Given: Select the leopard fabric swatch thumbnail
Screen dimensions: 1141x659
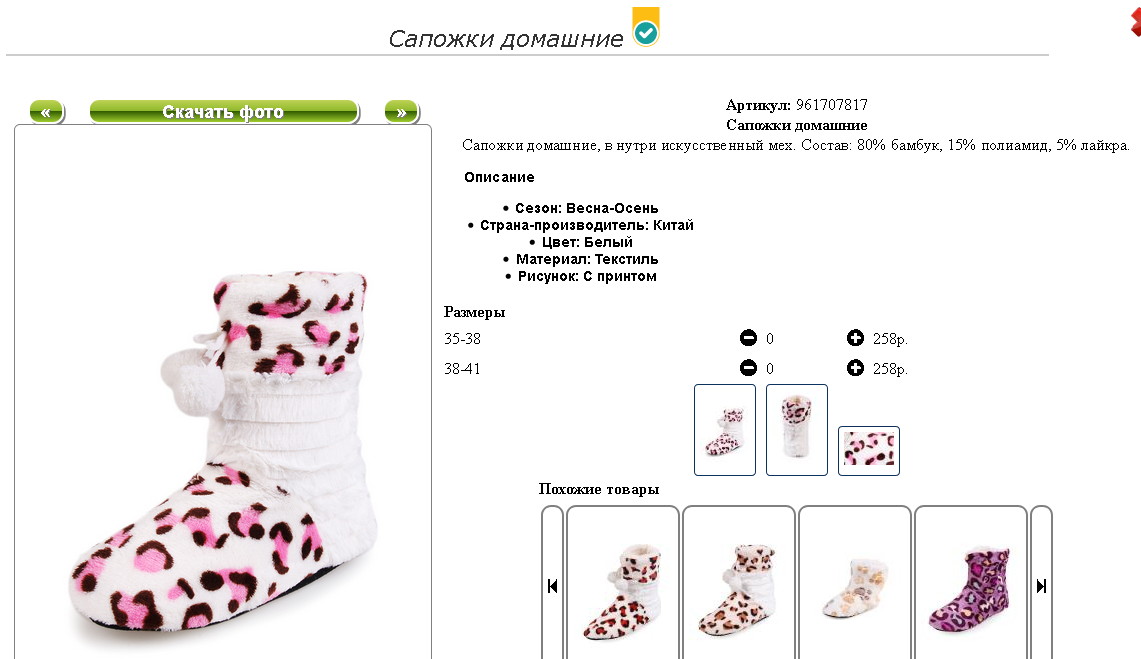Looking at the screenshot, I should click(869, 451).
